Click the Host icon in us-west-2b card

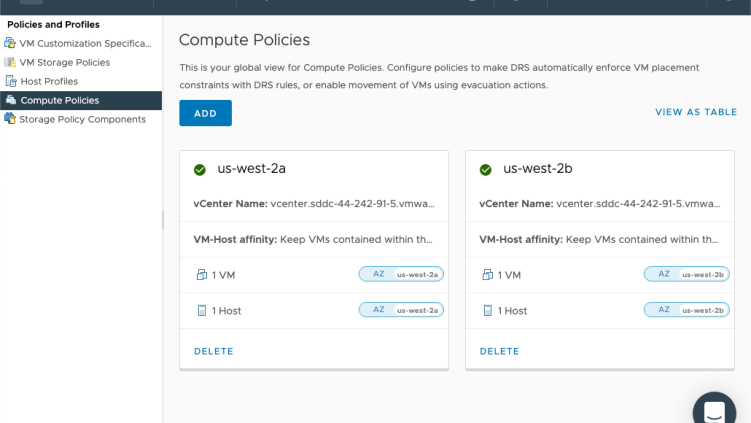[488, 310]
